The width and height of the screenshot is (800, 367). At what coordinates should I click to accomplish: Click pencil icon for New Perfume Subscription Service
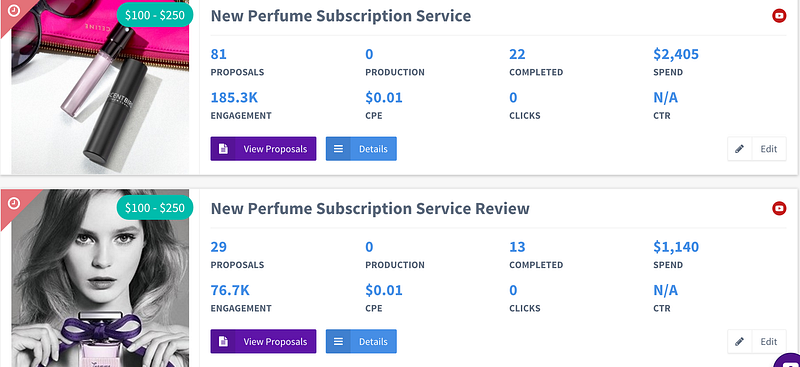(x=739, y=149)
